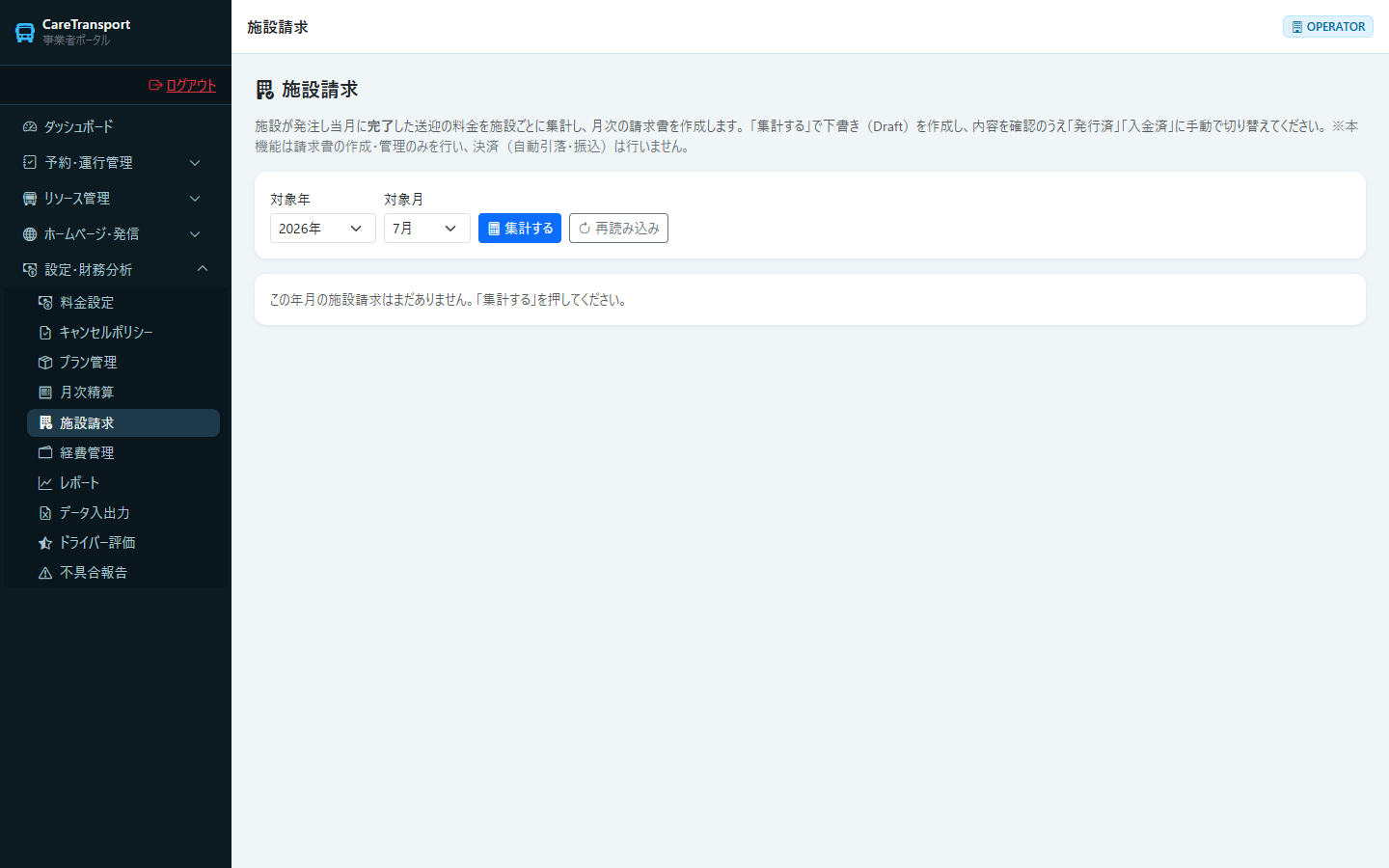The image size is (1389, 868).
Task: Open プラン管理 in sidebar
Action: click(x=123, y=362)
